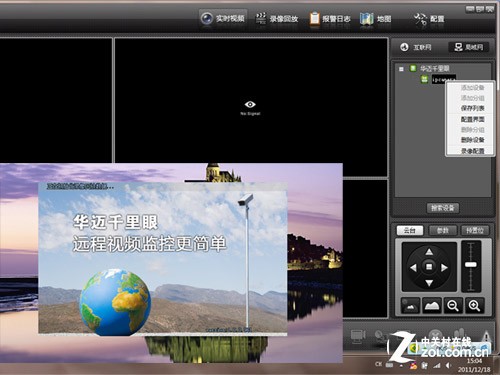The height and width of the screenshot is (375, 500).
Task: Click the zoom out magnifier icon
Action: (x=453, y=306)
